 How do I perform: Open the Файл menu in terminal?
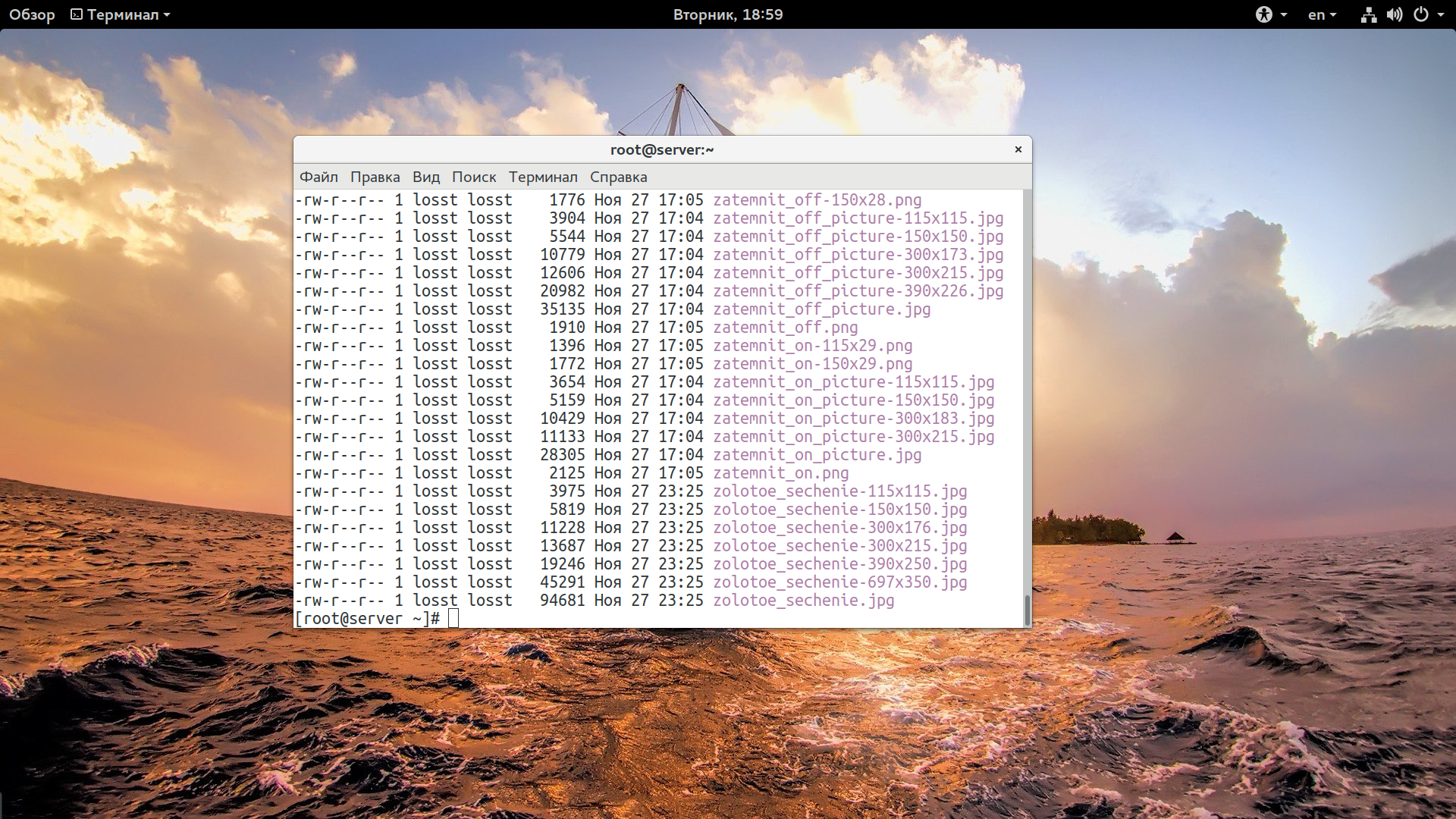[318, 177]
